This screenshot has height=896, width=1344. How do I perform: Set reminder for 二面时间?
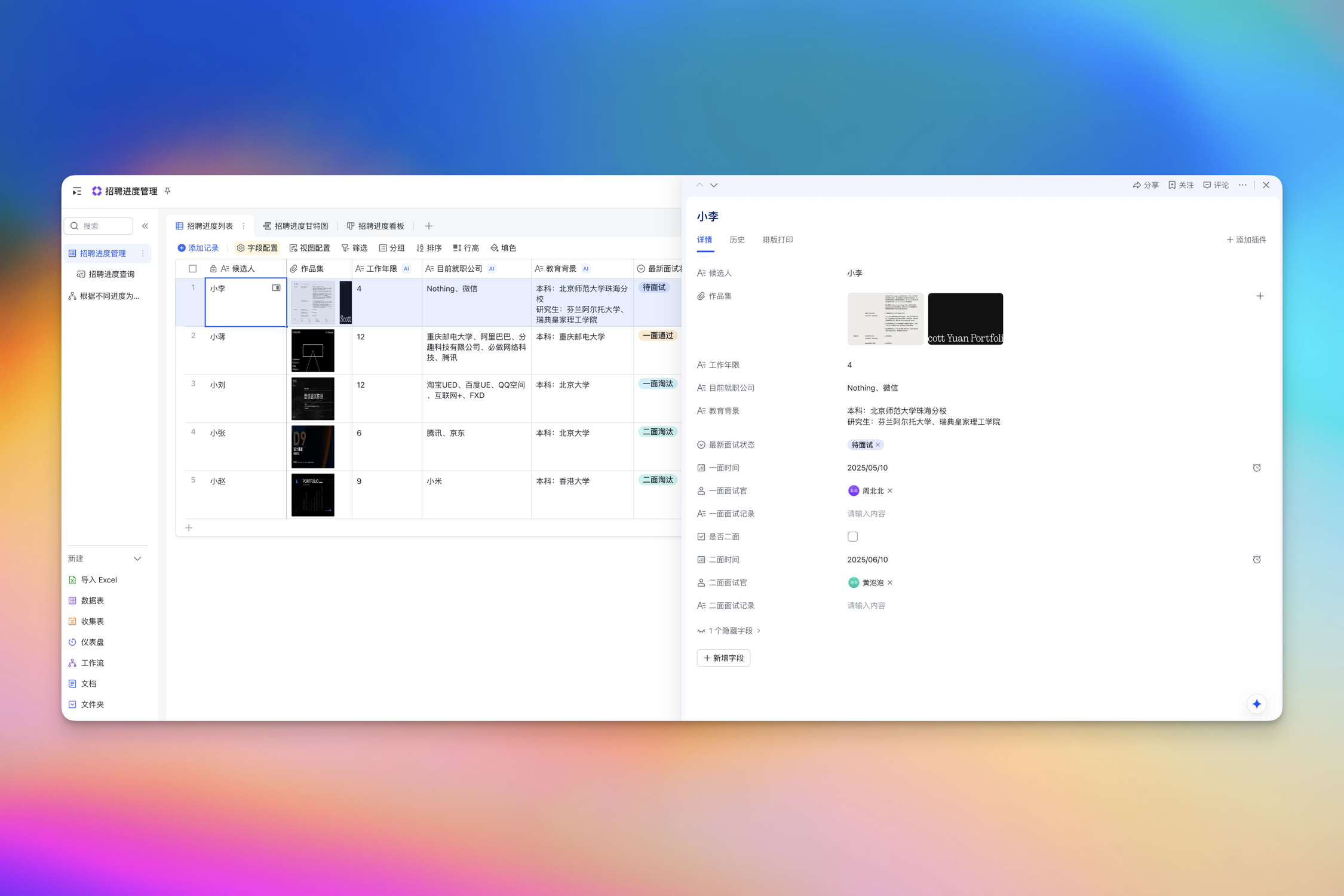point(1257,560)
